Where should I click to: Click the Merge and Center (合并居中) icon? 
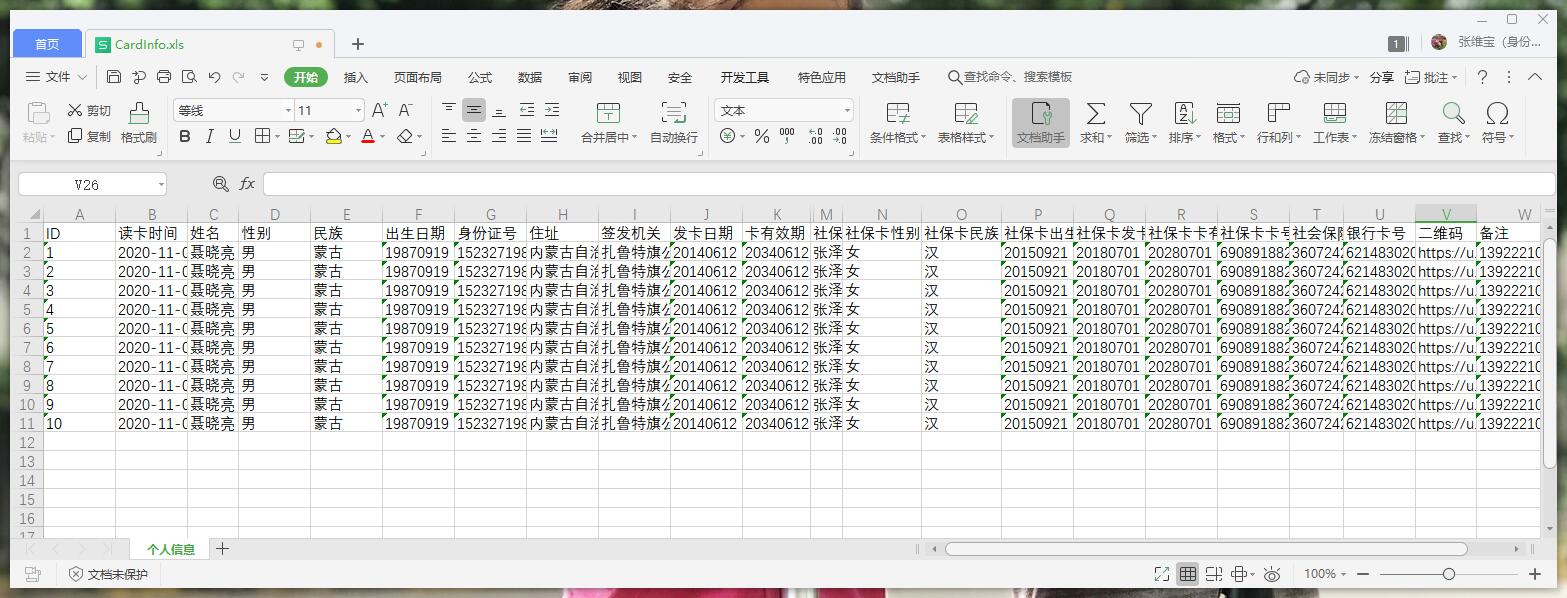coord(608,113)
